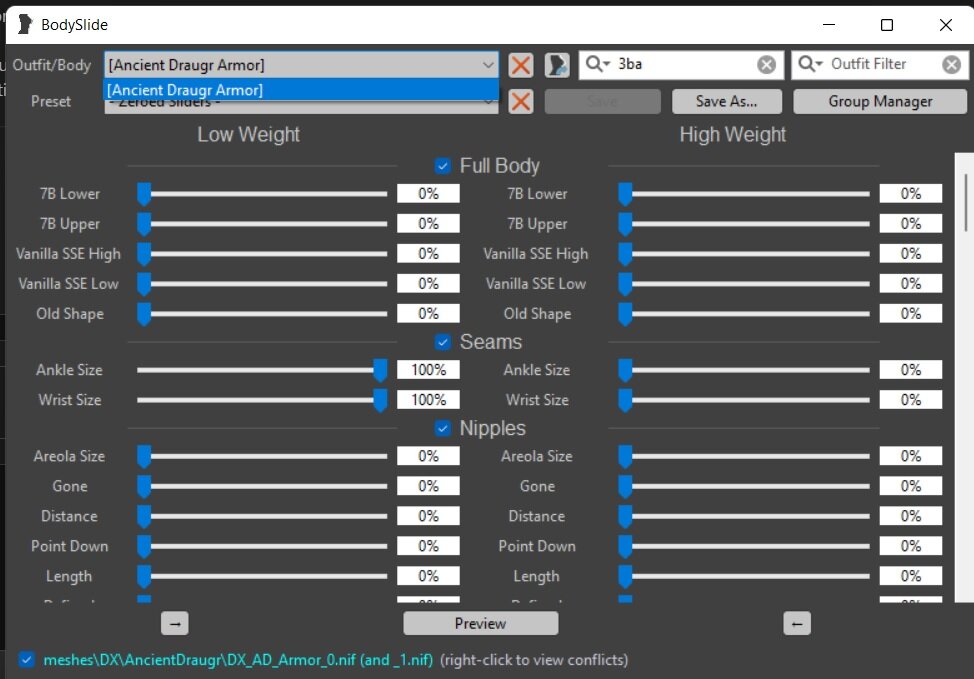The height and width of the screenshot is (679, 974).
Task: Edit the low weight Distance percentage box
Action: coord(429,516)
